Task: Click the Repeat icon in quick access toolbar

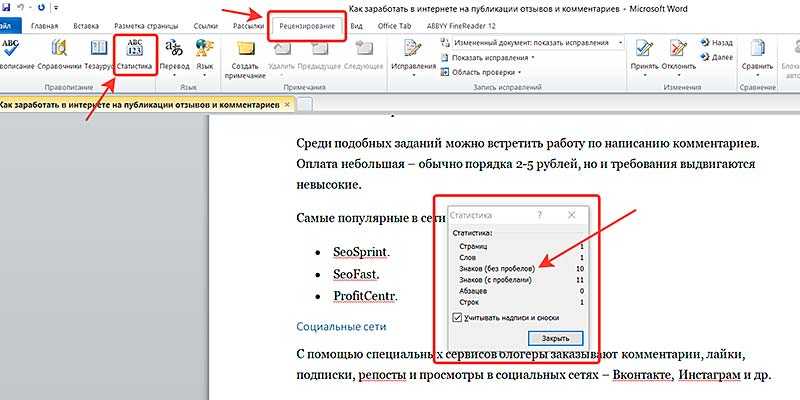Action: click(41, 8)
